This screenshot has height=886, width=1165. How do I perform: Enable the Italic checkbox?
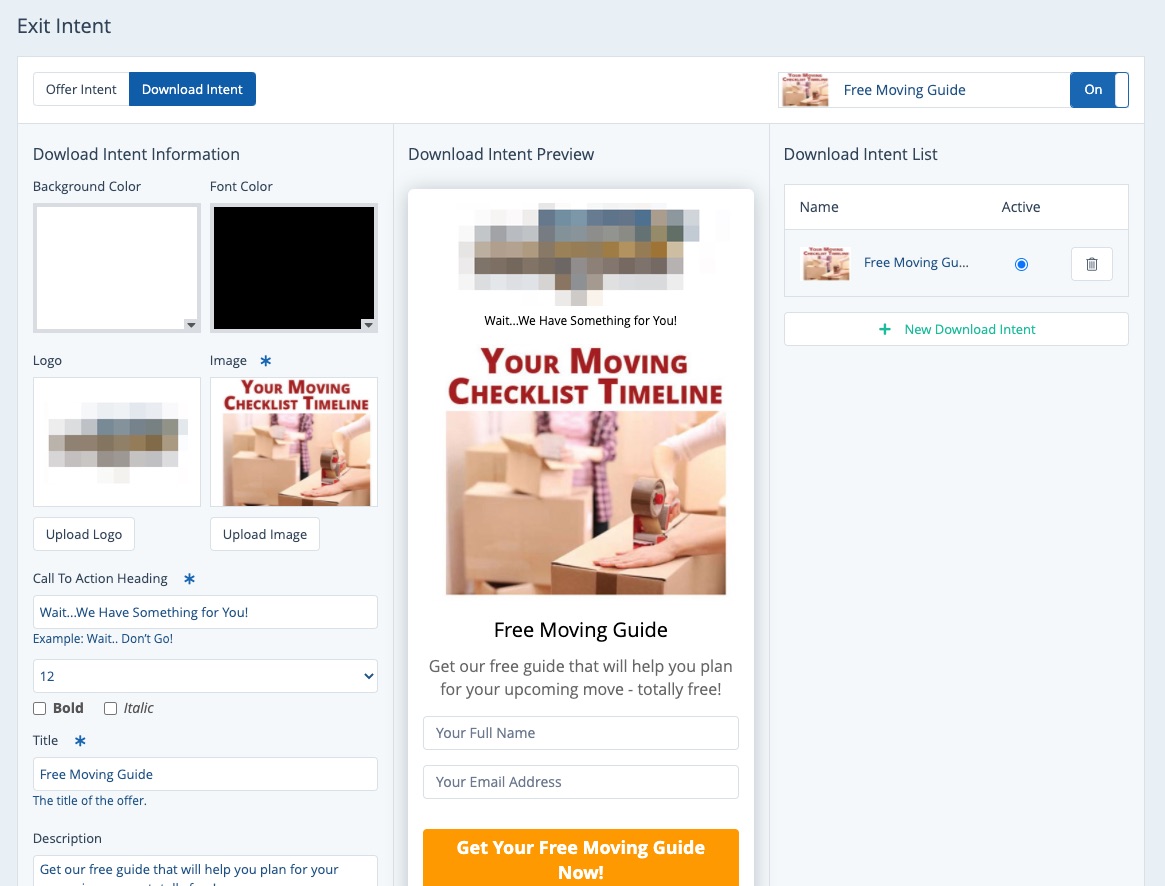point(111,708)
